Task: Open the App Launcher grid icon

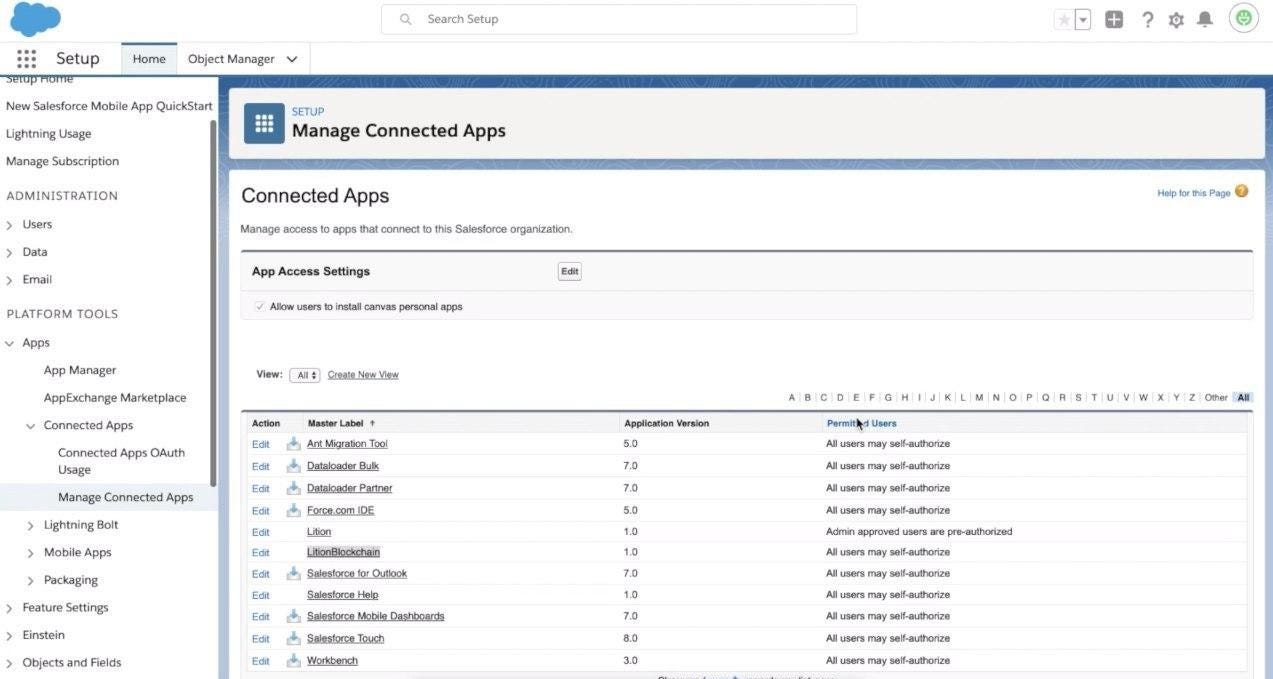Action: coord(26,59)
